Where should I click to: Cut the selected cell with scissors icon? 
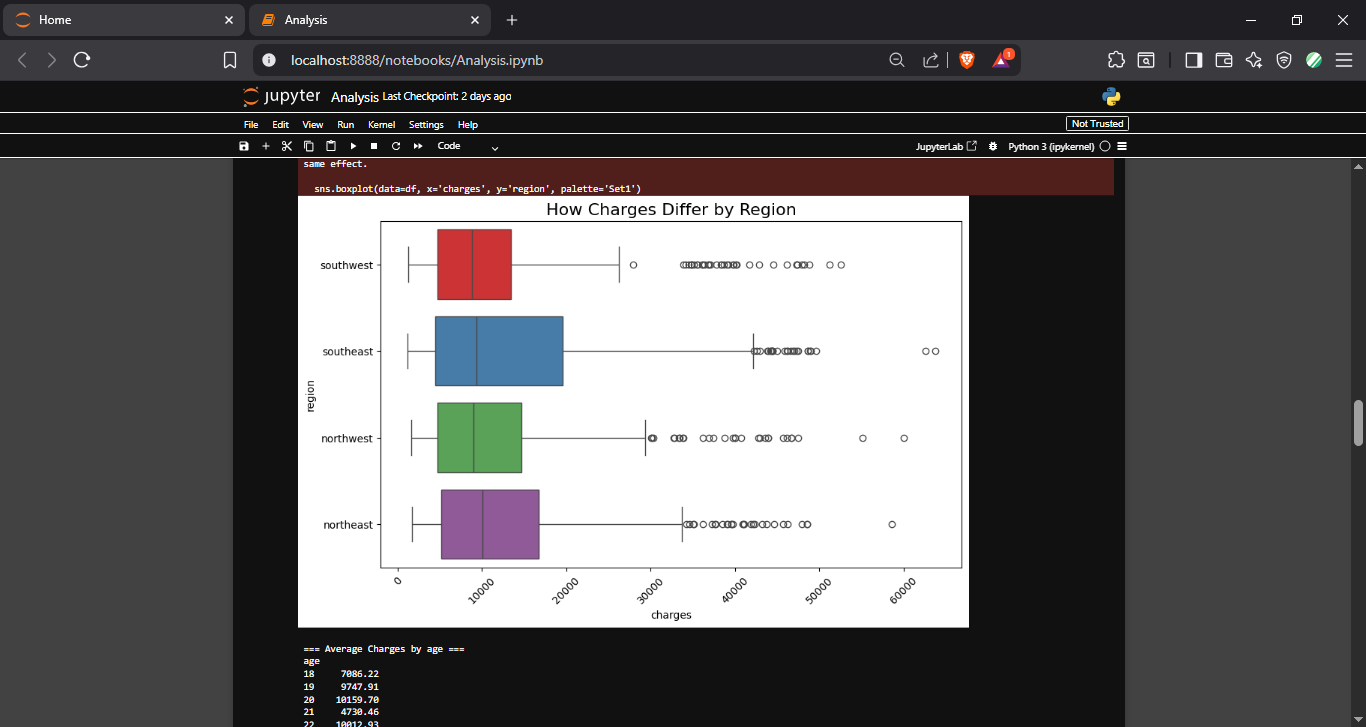click(287, 146)
